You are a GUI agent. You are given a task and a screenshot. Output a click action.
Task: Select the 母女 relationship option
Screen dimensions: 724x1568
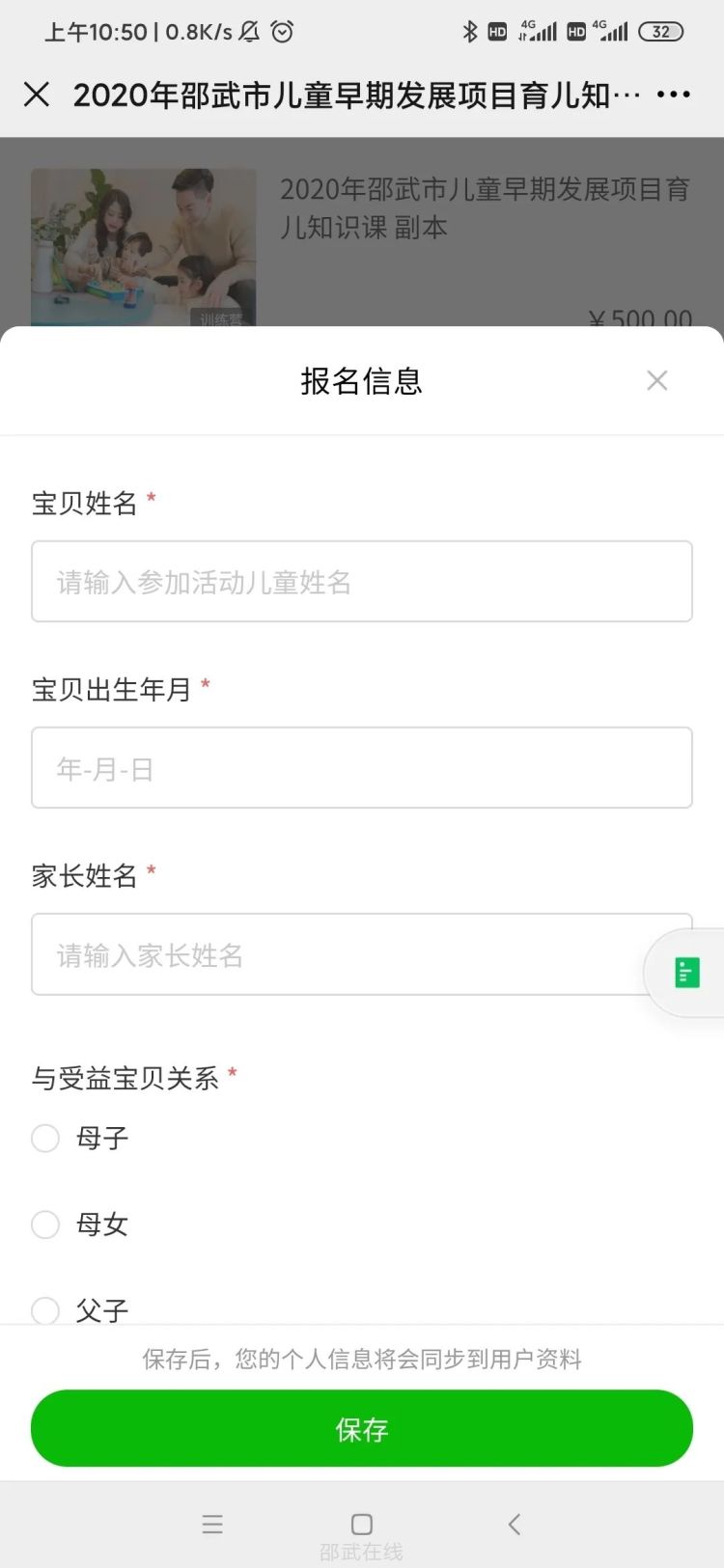[45, 1225]
